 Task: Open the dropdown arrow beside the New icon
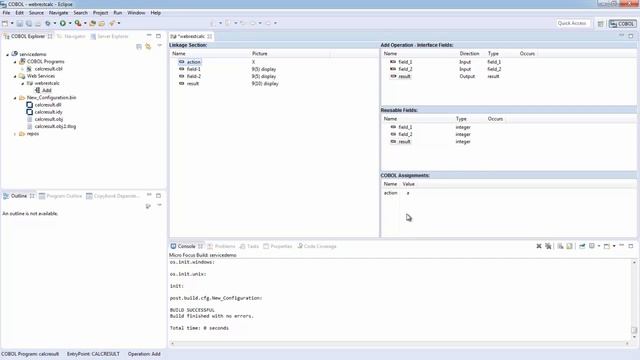point(12,23)
